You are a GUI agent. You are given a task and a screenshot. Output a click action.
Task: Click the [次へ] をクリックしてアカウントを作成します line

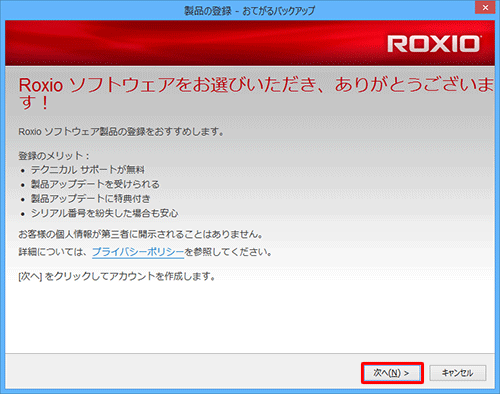tap(117, 276)
